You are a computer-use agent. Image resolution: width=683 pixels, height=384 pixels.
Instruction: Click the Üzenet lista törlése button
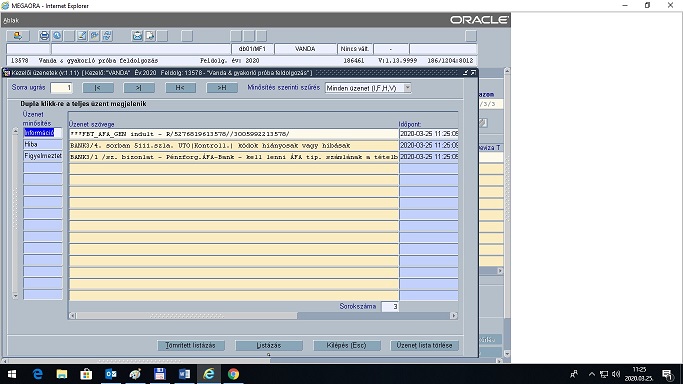[x=425, y=345]
